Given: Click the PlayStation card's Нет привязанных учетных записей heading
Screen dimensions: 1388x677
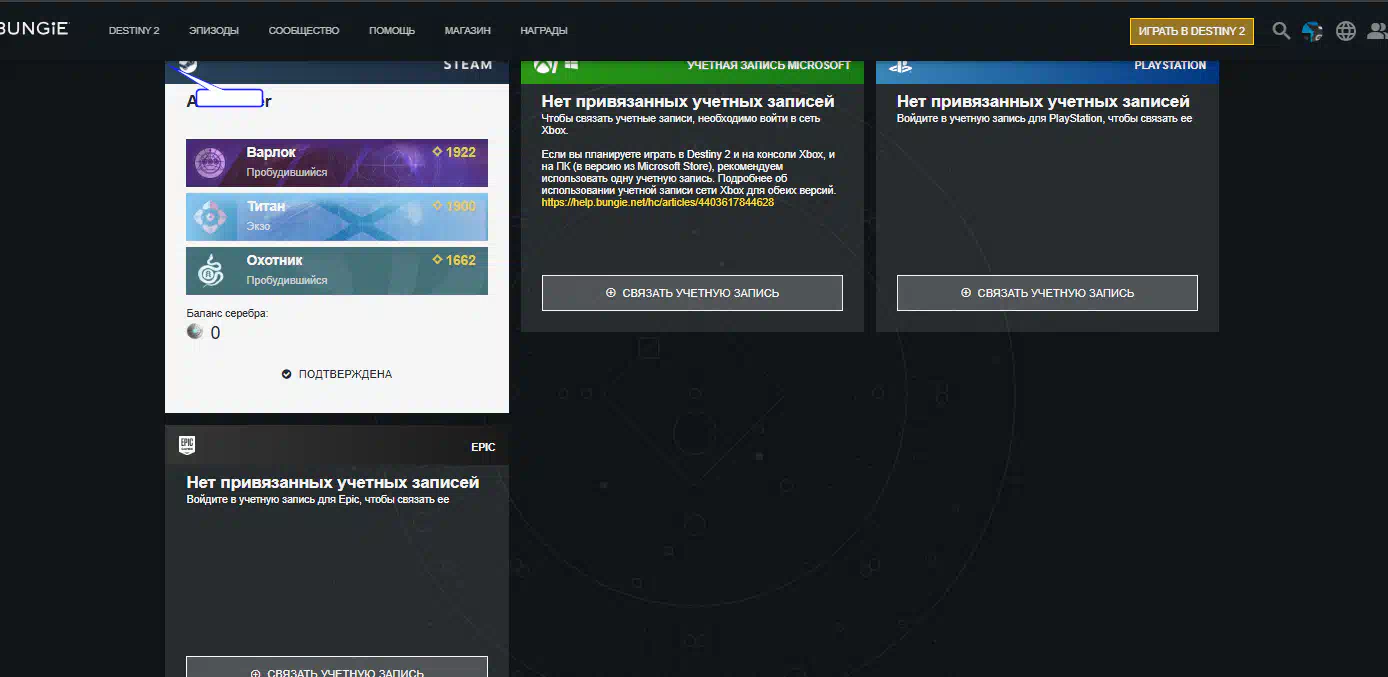Looking at the screenshot, I should click(x=1043, y=101).
